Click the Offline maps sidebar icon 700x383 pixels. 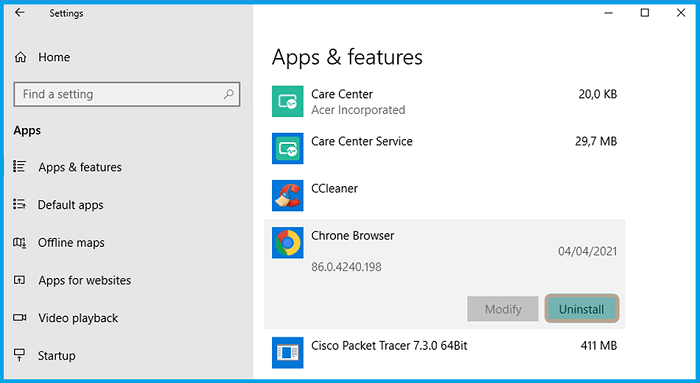[19, 242]
